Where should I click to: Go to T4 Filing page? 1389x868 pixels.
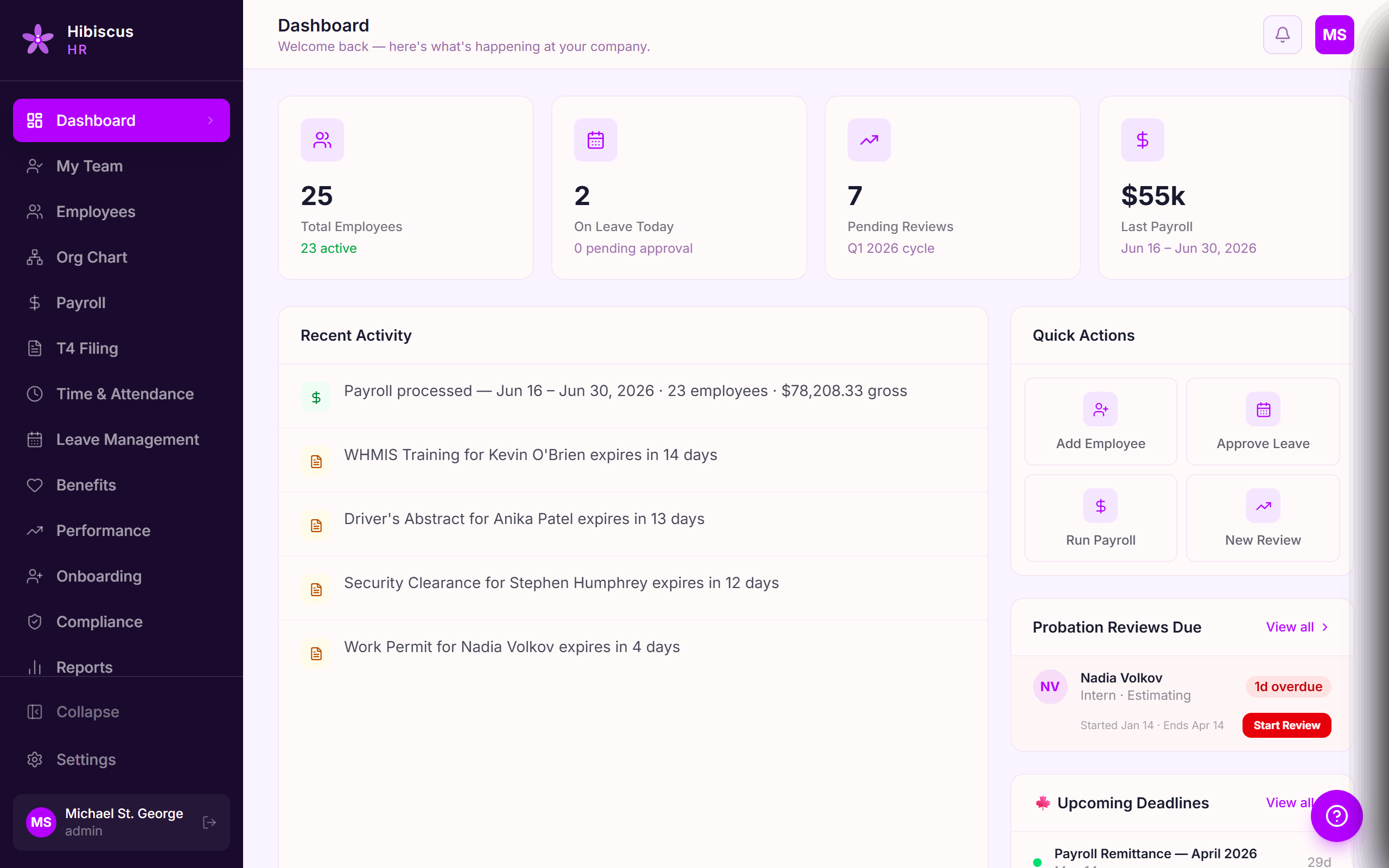(x=87, y=348)
